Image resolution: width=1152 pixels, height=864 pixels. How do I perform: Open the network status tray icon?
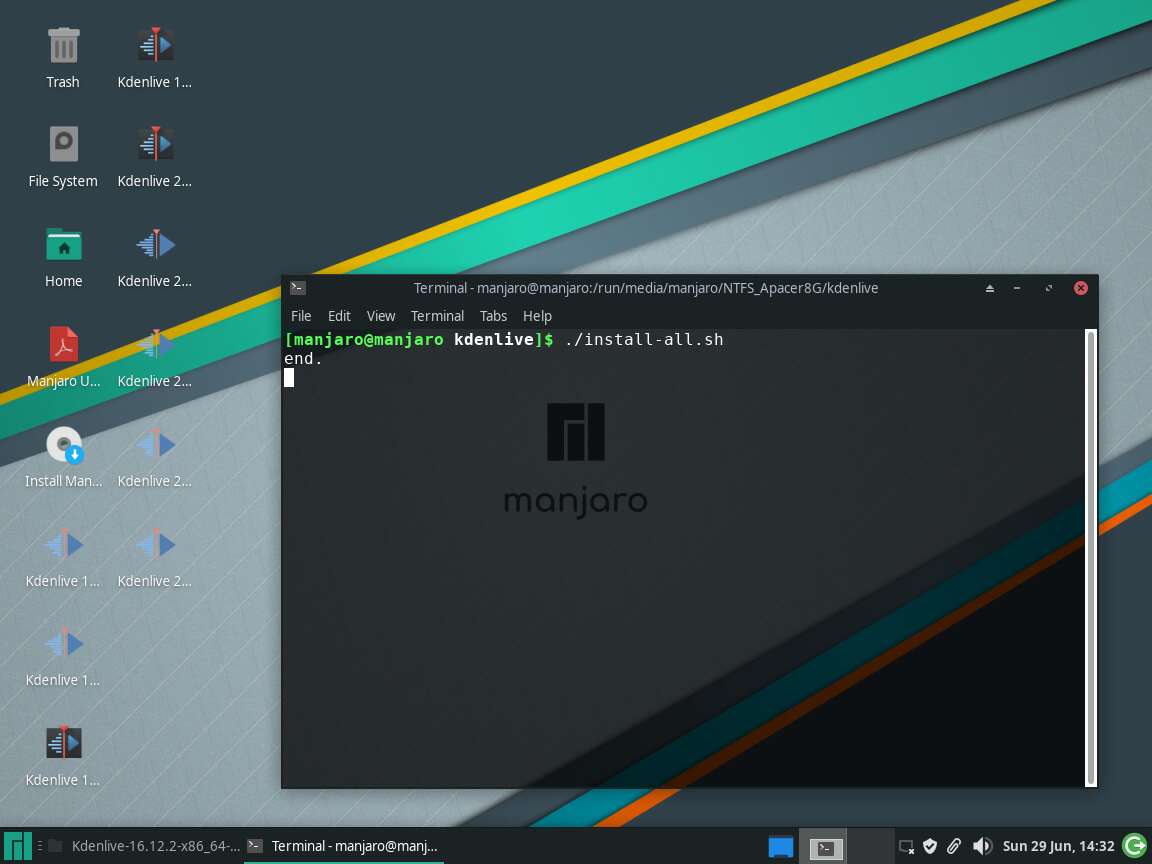tap(907, 846)
